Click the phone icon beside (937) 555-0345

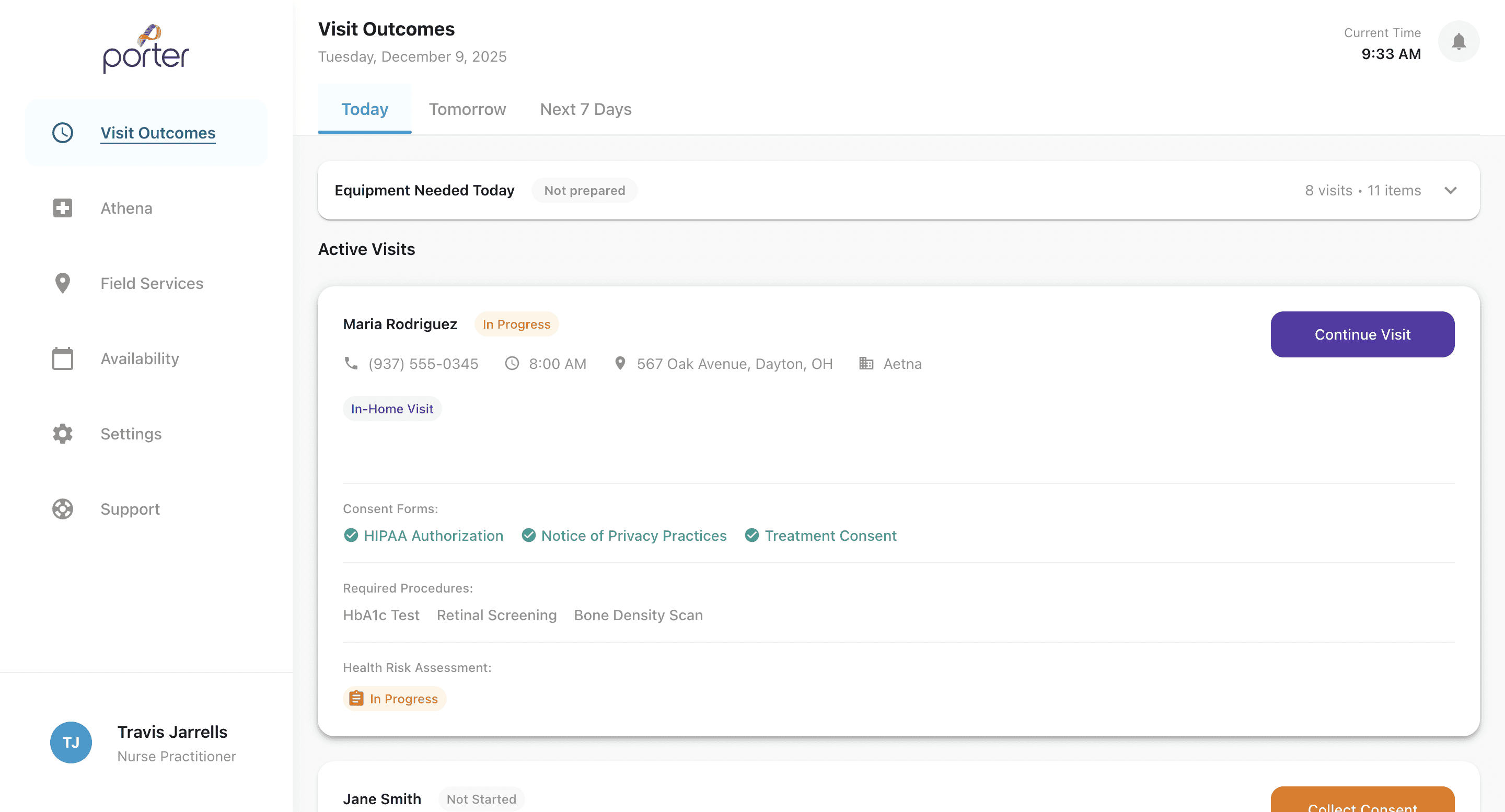coord(351,363)
